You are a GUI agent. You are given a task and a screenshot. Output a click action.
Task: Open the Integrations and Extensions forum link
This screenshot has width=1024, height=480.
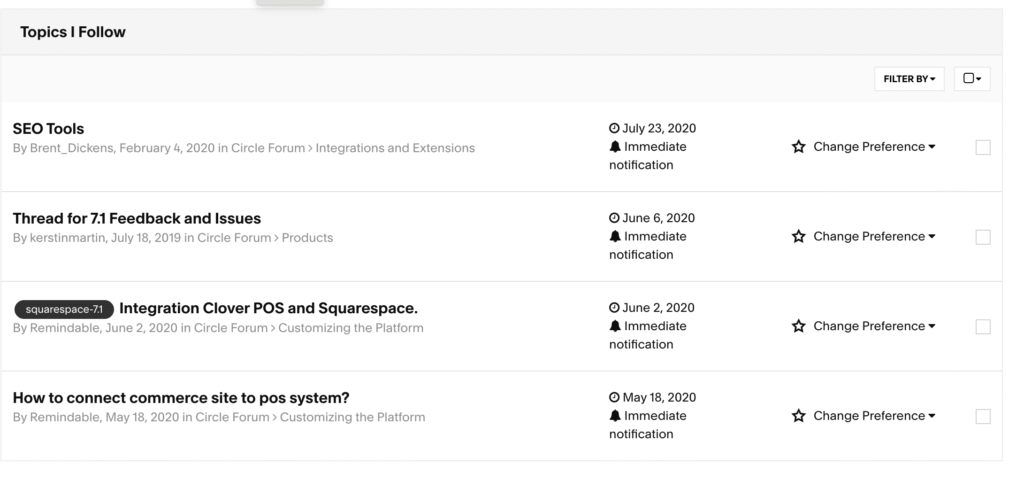395,148
